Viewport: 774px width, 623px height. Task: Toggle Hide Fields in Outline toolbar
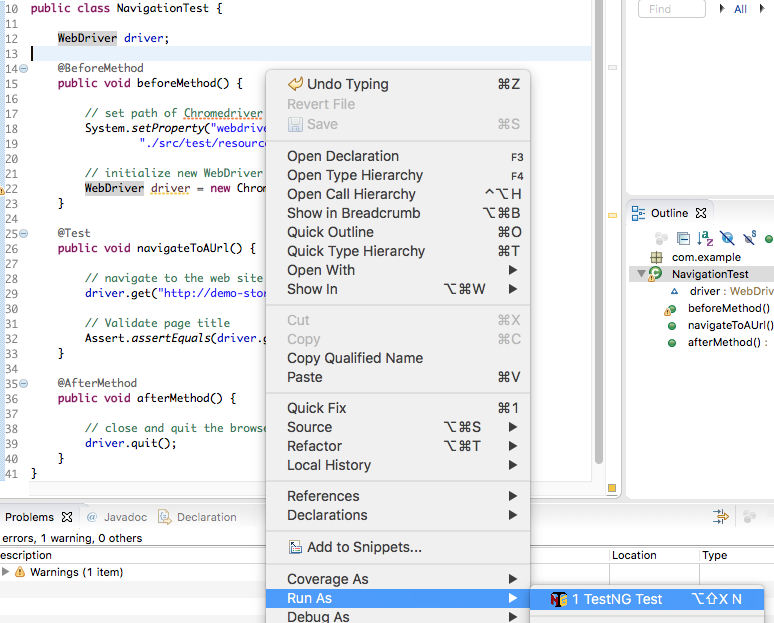727,238
